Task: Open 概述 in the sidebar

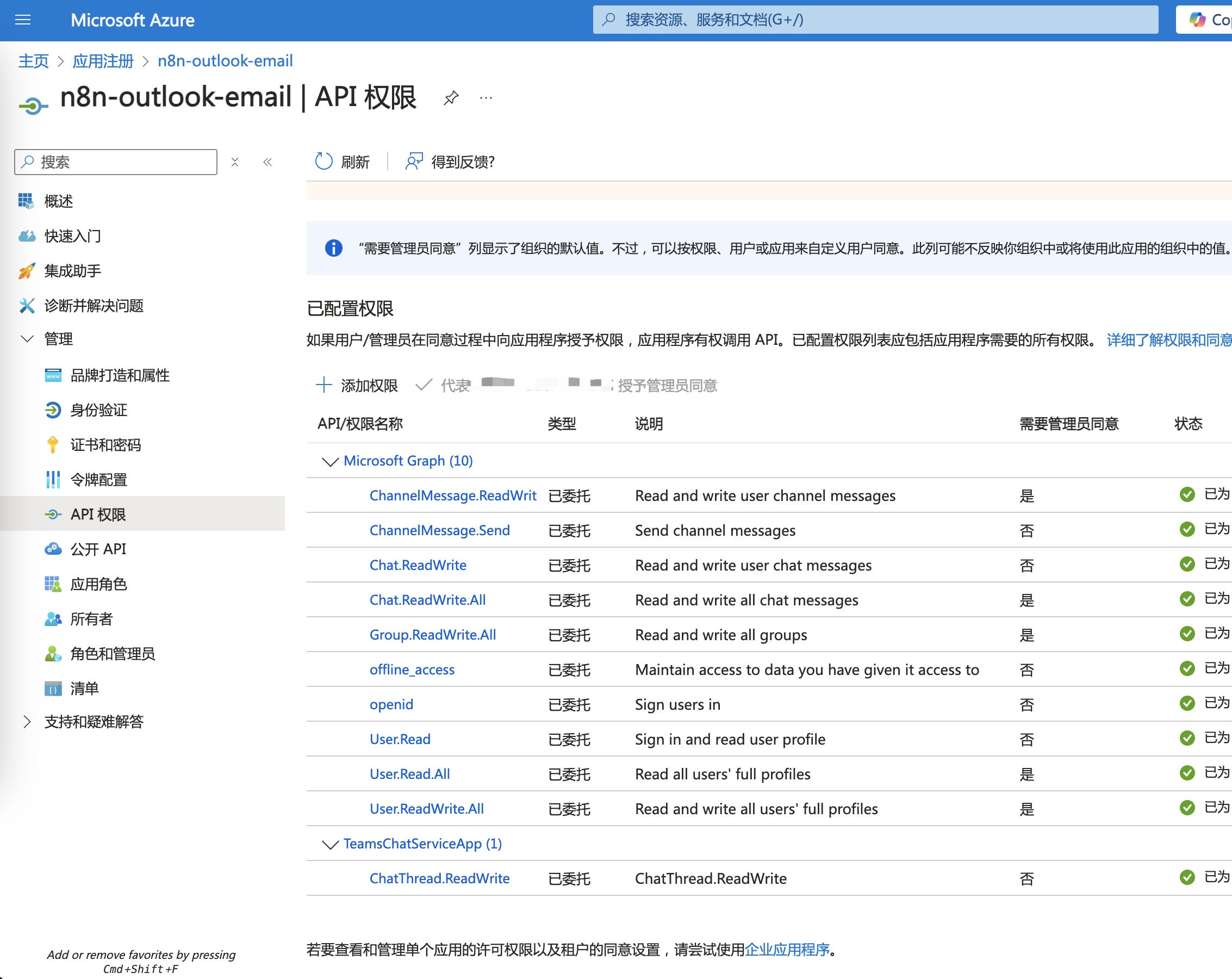Action: pyautogui.click(x=58, y=201)
